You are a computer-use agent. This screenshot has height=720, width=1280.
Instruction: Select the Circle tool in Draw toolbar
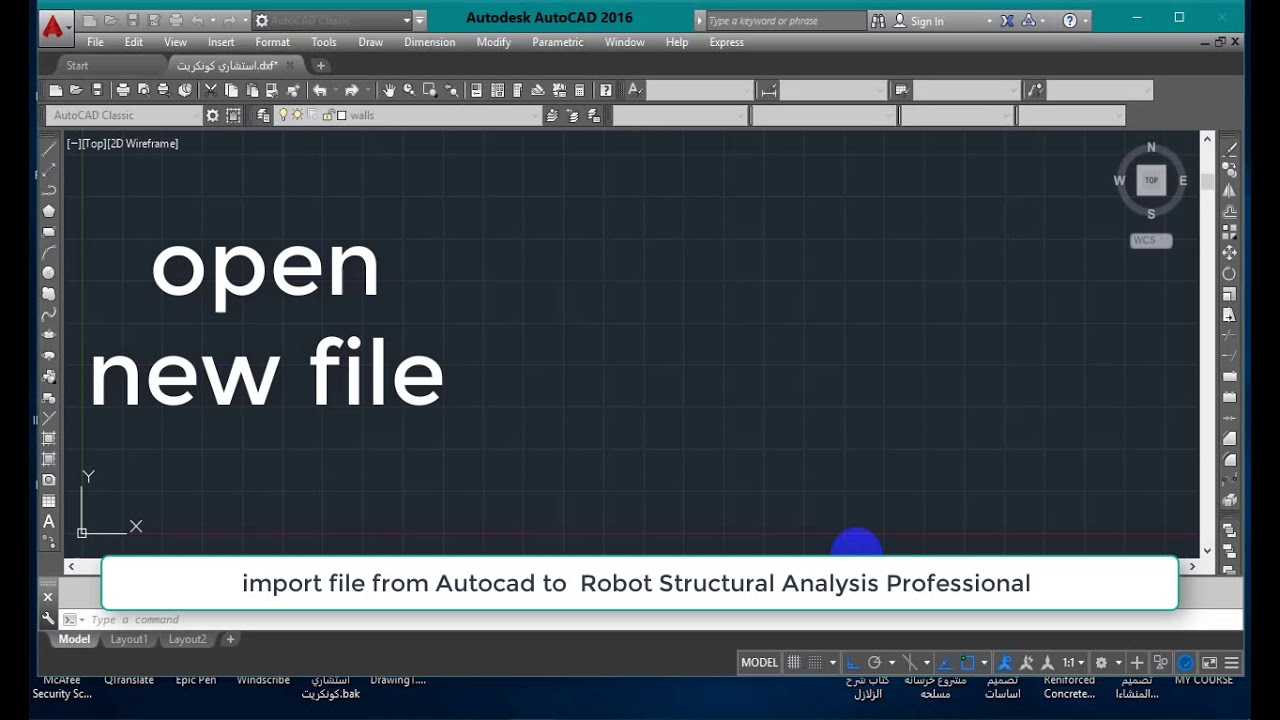48,273
